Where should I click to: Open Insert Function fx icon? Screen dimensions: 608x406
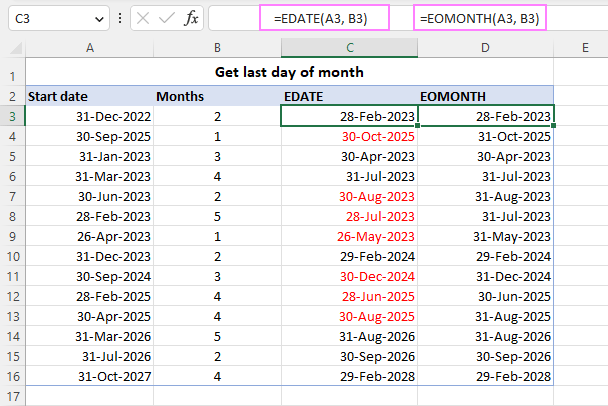point(191,18)
